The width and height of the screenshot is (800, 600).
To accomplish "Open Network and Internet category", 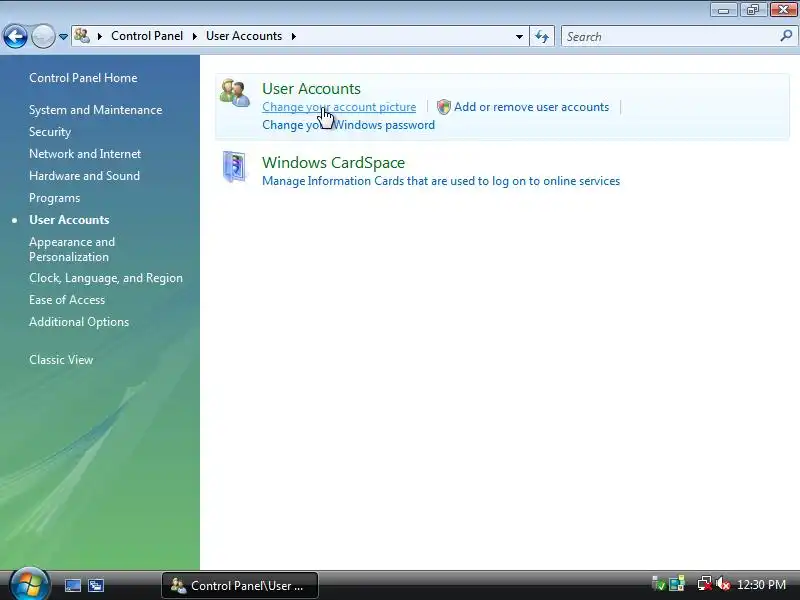I will tap(85, 154).
